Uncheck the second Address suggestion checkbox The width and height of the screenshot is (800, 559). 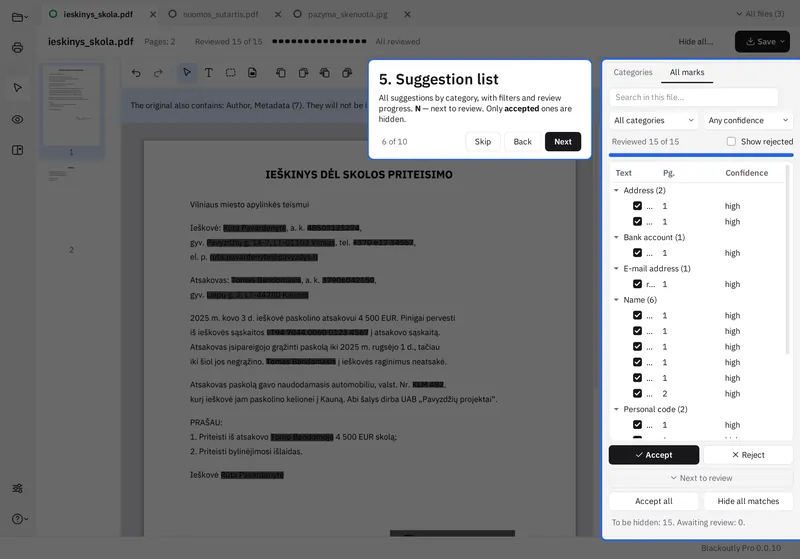click(637, 221)
